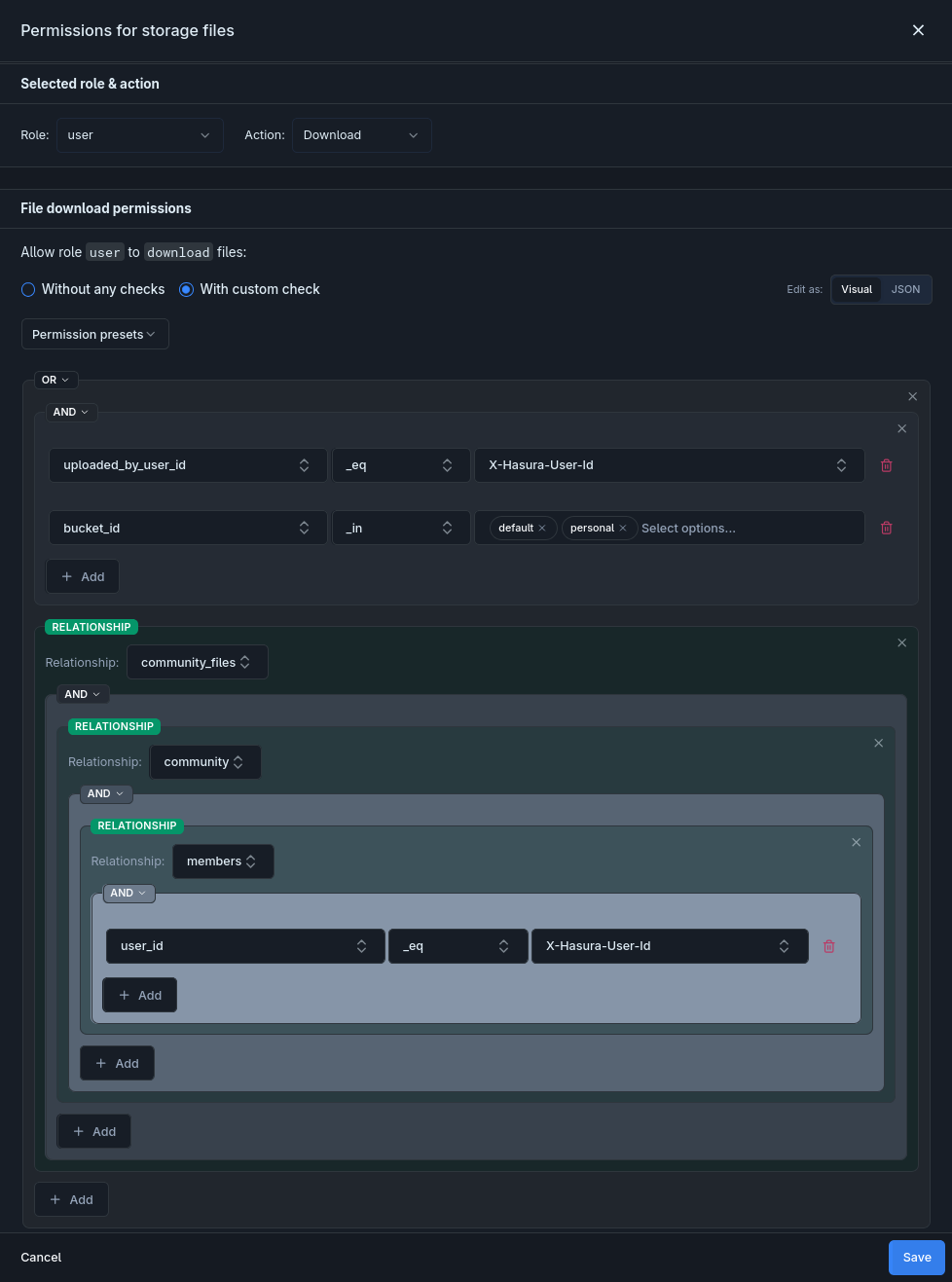This screenshot has width=952, height=1282.
Task: Open the uploaded_by_user_id column selector
Action: [x=188, y=465]
